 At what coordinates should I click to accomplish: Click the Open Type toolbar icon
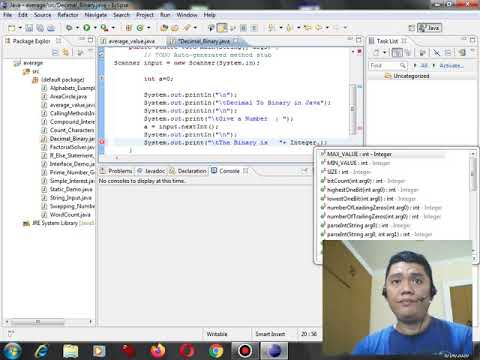pyautogui.click(x=164, y=28)
